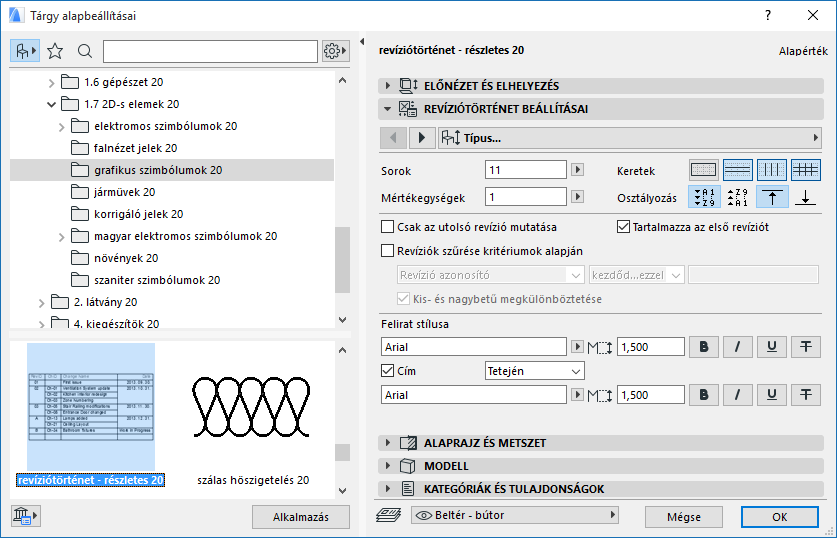
Task: Open the 'Tetején' title position dropdown
Action: 534,371
